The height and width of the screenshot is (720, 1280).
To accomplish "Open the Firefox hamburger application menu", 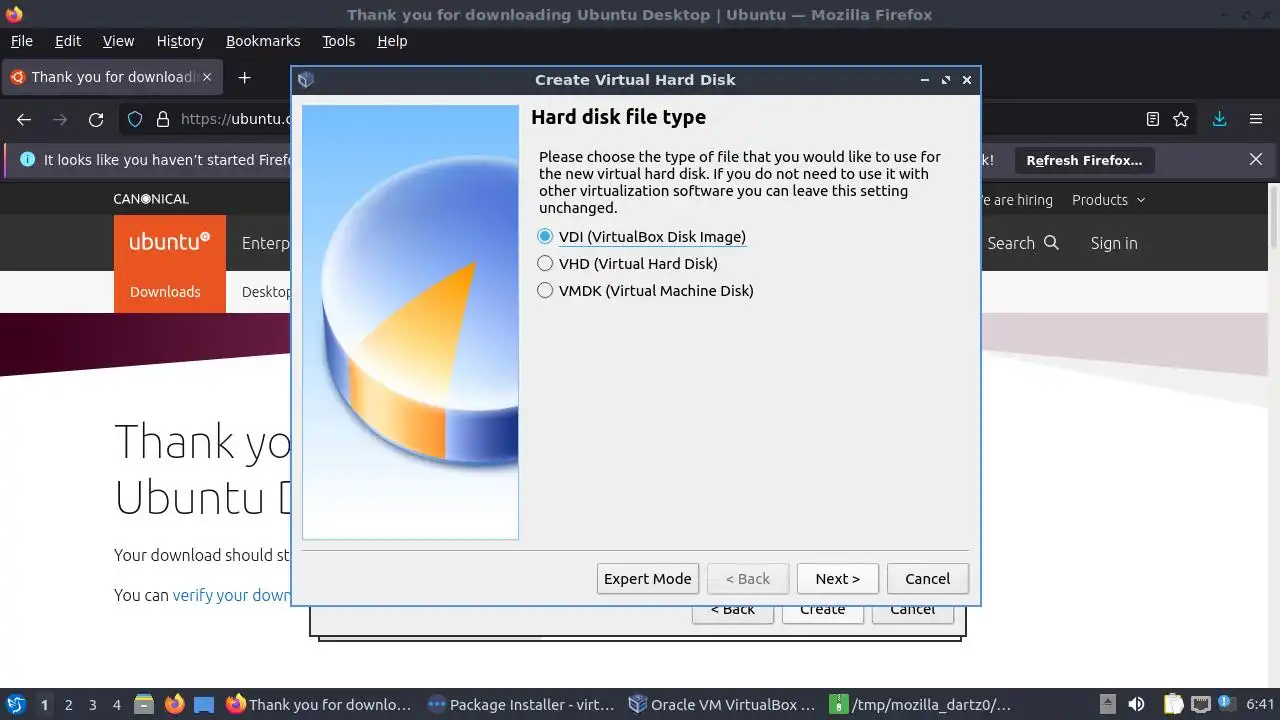I will click(1256, 119).
